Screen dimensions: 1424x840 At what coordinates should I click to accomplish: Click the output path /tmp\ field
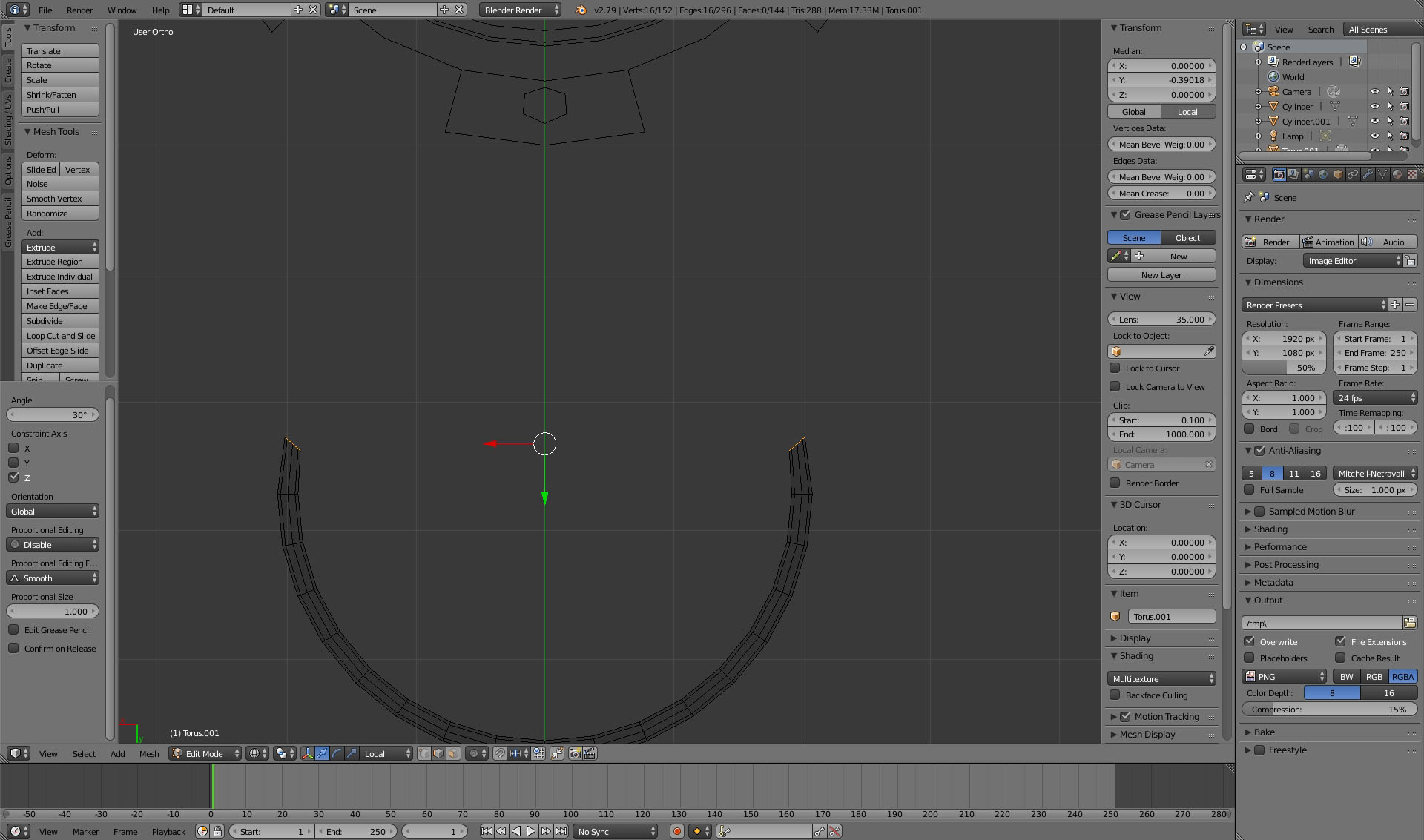click(x=1322, y=623)
